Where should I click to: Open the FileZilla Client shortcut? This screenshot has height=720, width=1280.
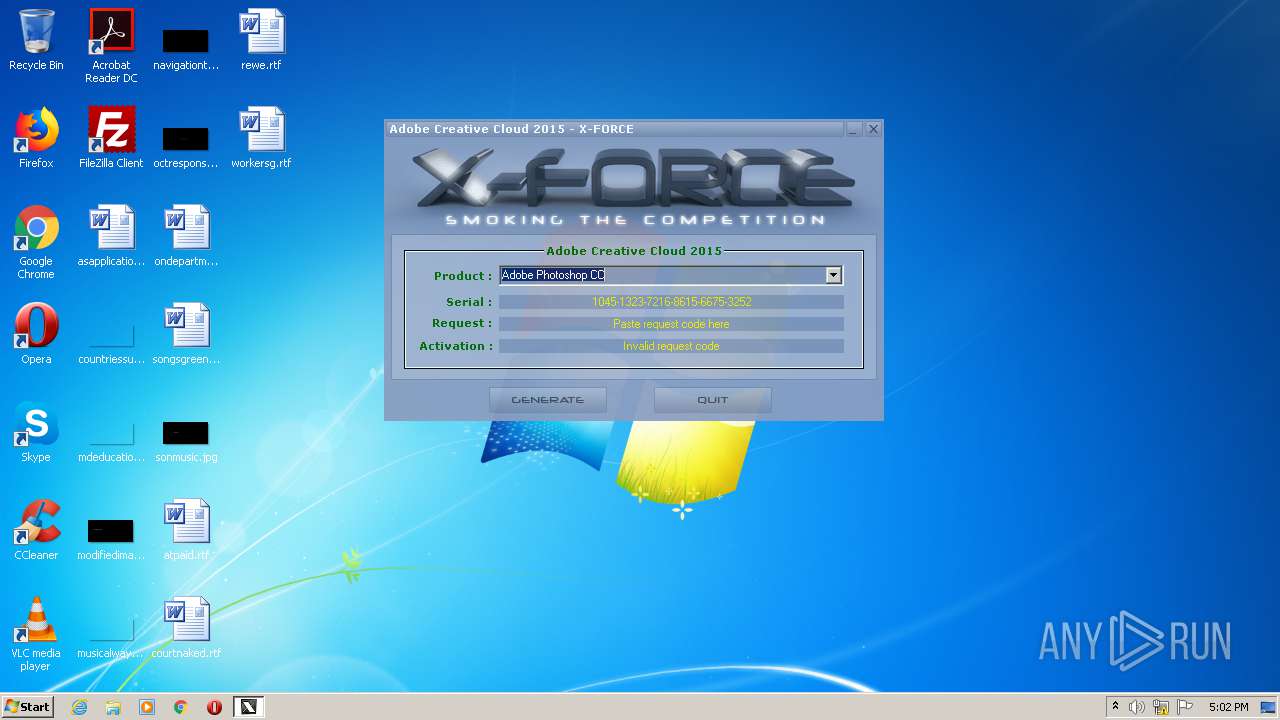click(x=111, y=139)
